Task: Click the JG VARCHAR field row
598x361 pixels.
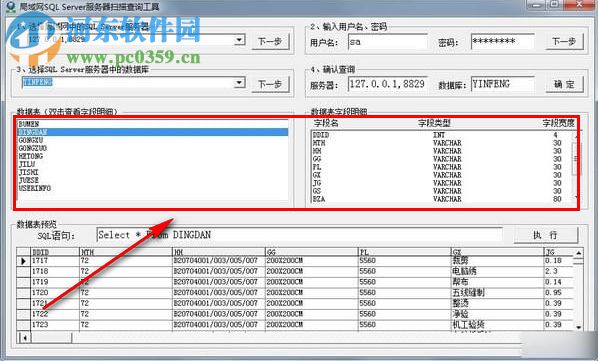Action: click(442, 183)
